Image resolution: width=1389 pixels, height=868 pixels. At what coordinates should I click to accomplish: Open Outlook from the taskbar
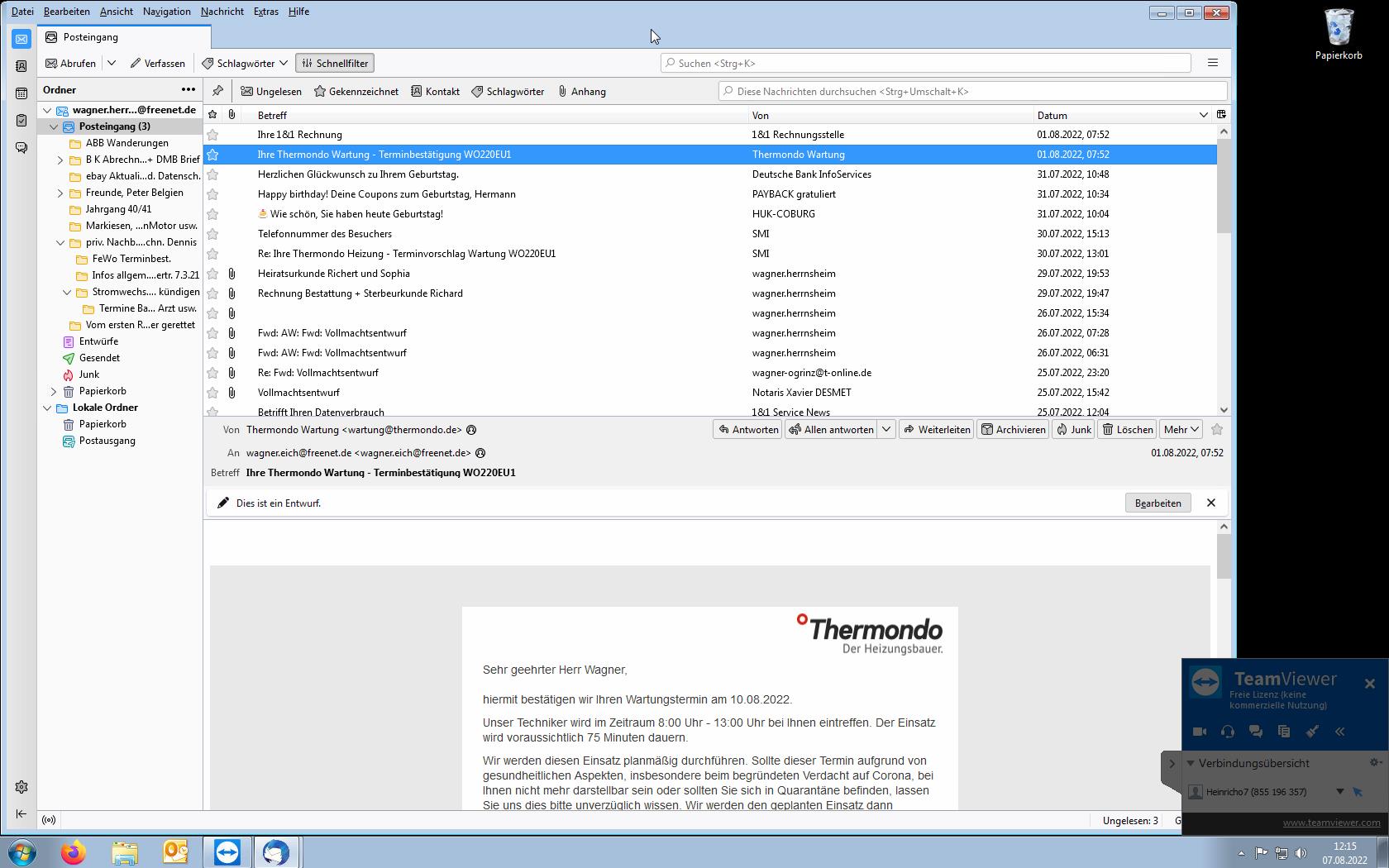pyautogui.click(x=175, y=852)
